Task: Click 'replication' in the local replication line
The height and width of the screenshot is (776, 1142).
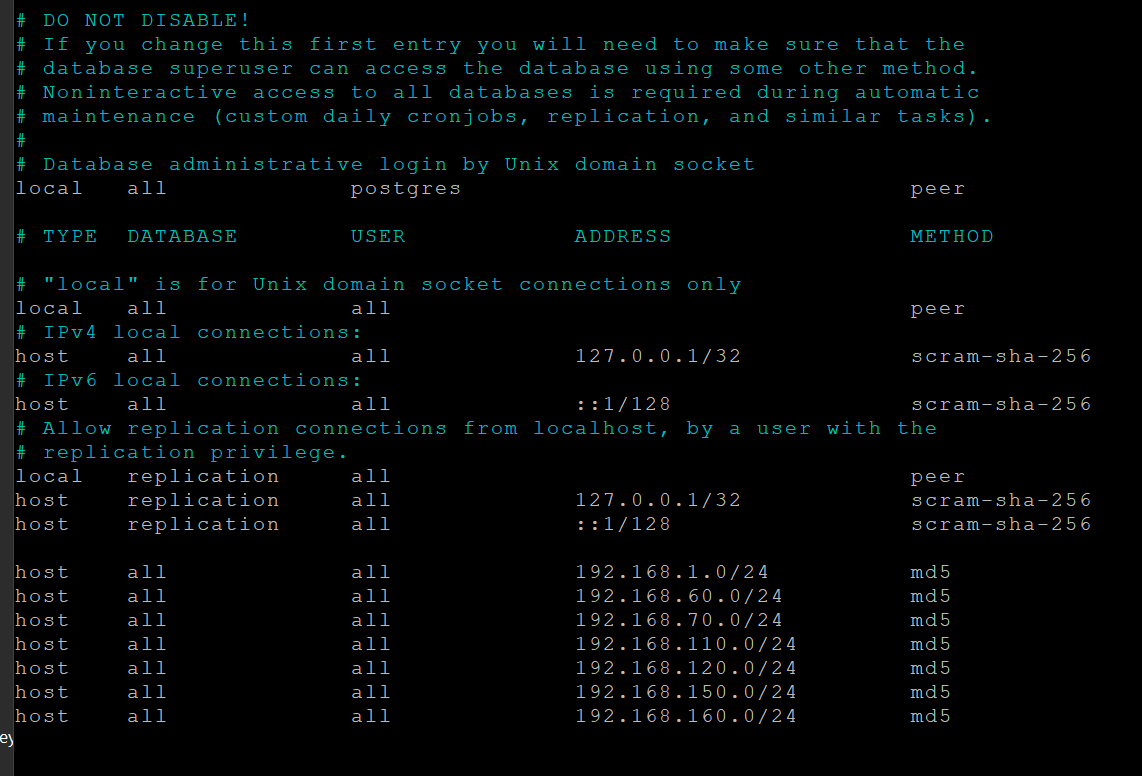Action: tap(203, 477)
